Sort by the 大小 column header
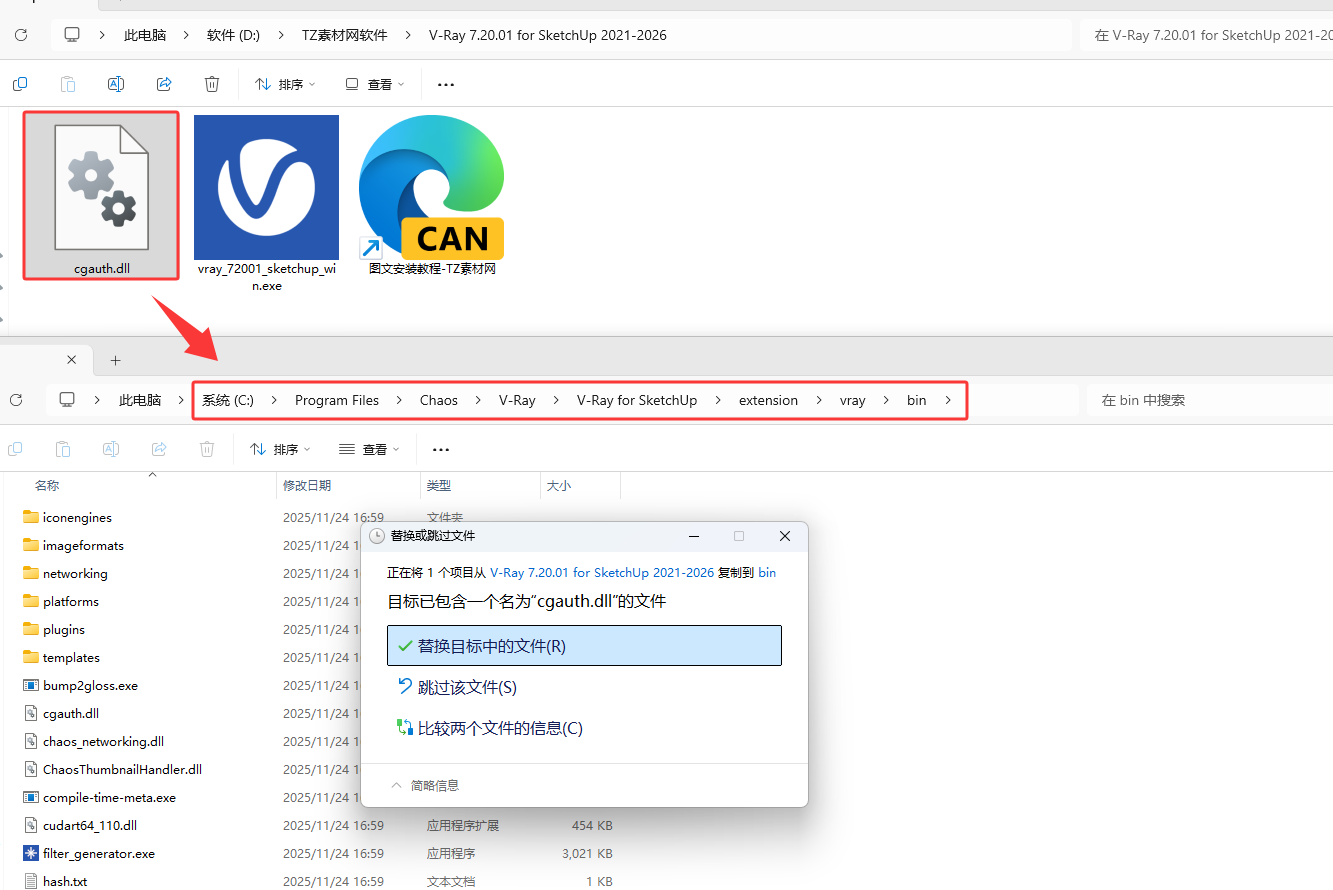The image size is (1333, 890). [x=558, y=485]
